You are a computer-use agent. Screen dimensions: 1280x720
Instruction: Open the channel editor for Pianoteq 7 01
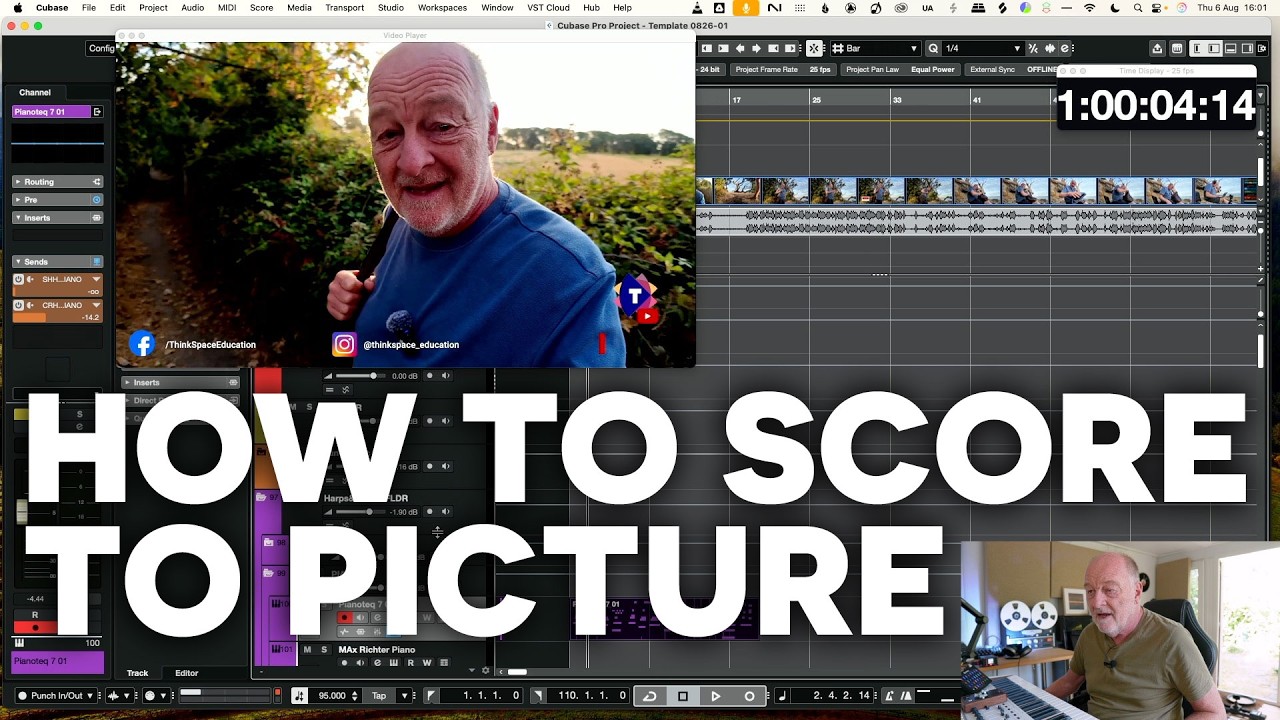[97, 112]
